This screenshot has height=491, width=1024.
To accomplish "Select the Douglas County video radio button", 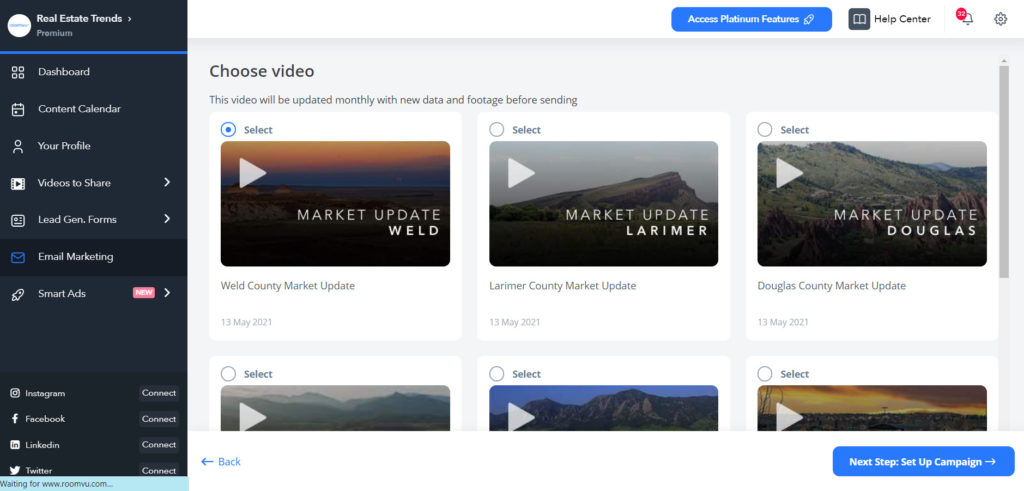I will (x=765, y=129).
